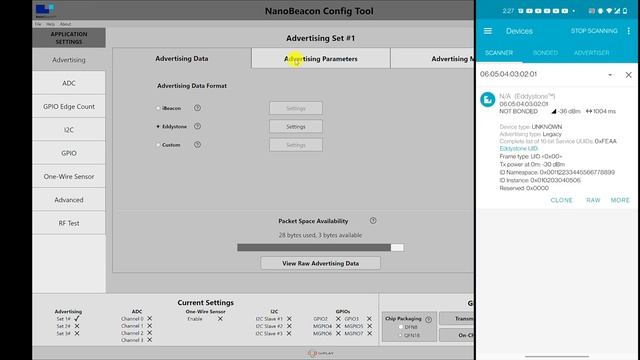Open RF Test in the sidebar
Image resolution: width=640 pixels, height=360 pixels.
point(69,223)
